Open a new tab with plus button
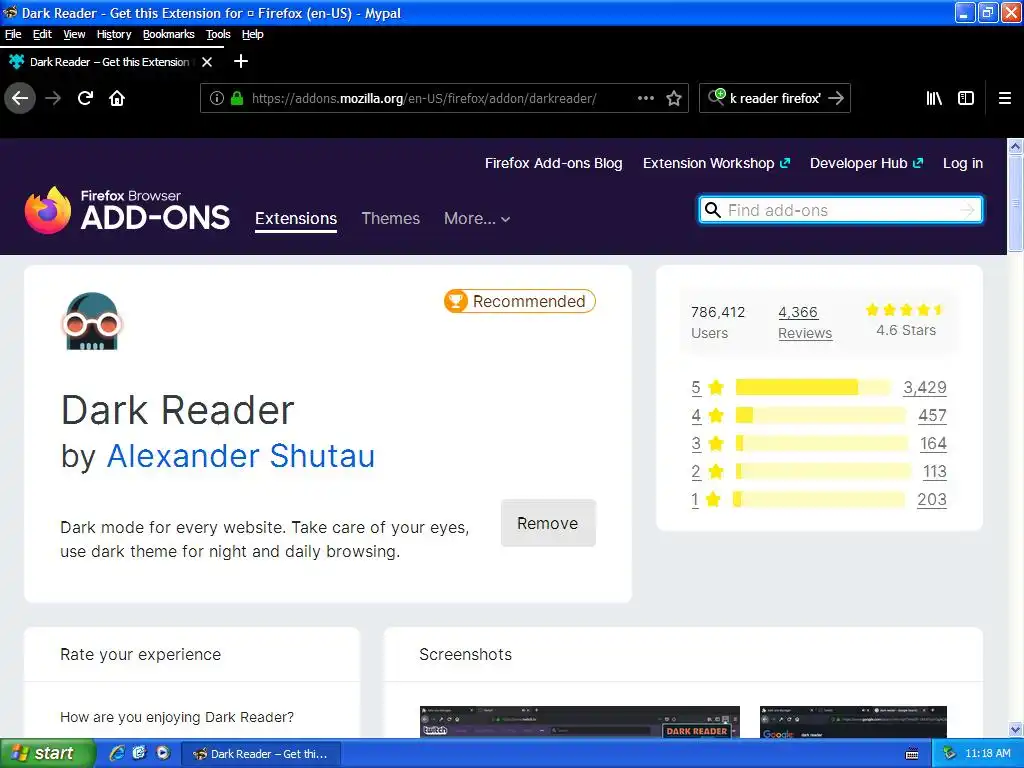 point(241,61)
